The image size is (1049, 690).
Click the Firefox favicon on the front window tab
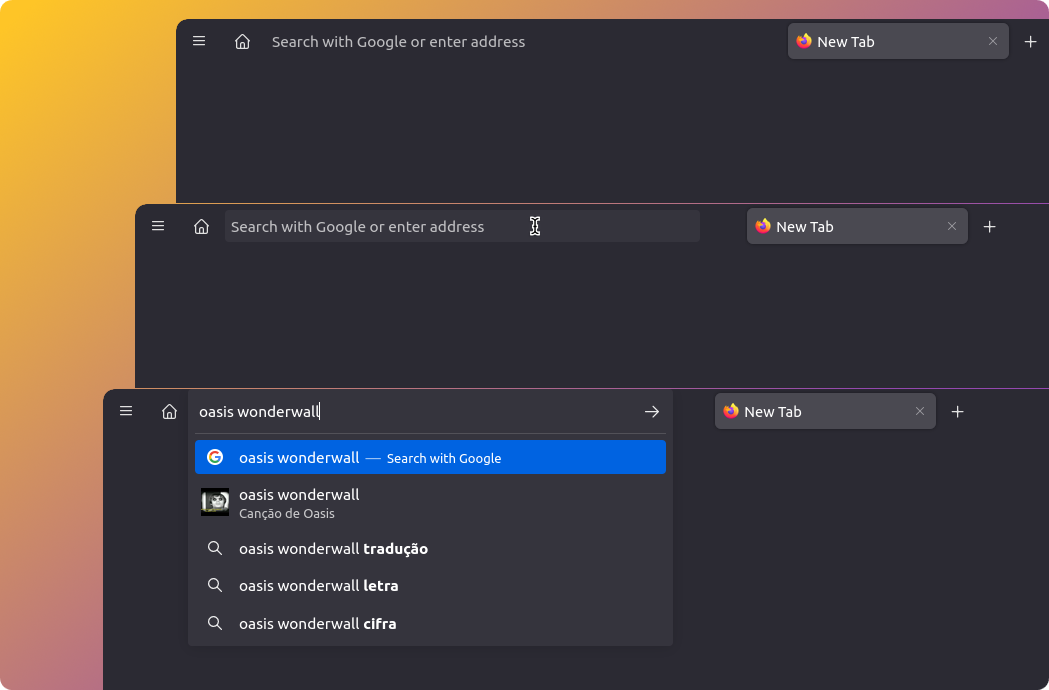coord(731,411)
